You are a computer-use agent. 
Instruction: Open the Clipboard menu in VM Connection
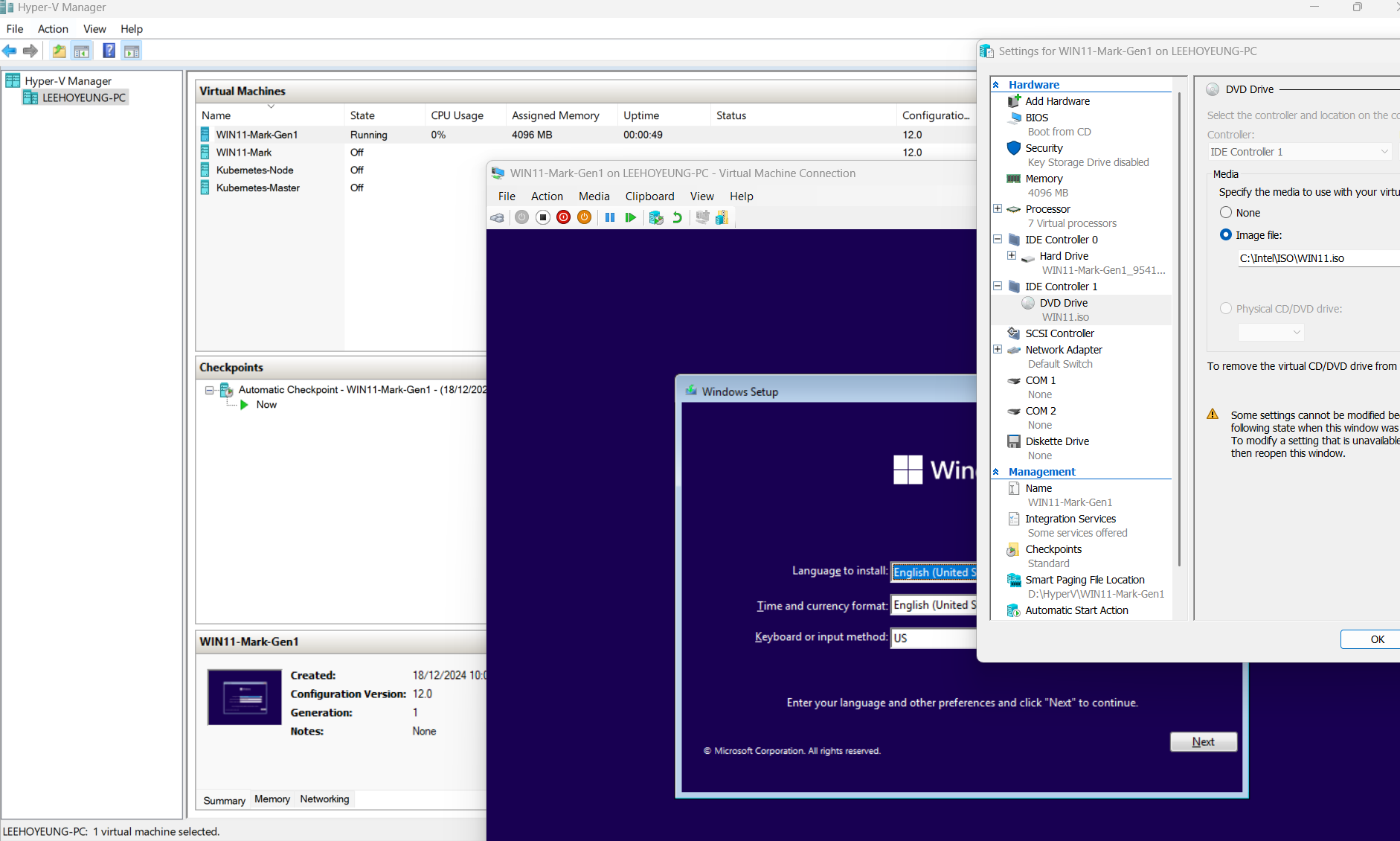tap(649, 196)
